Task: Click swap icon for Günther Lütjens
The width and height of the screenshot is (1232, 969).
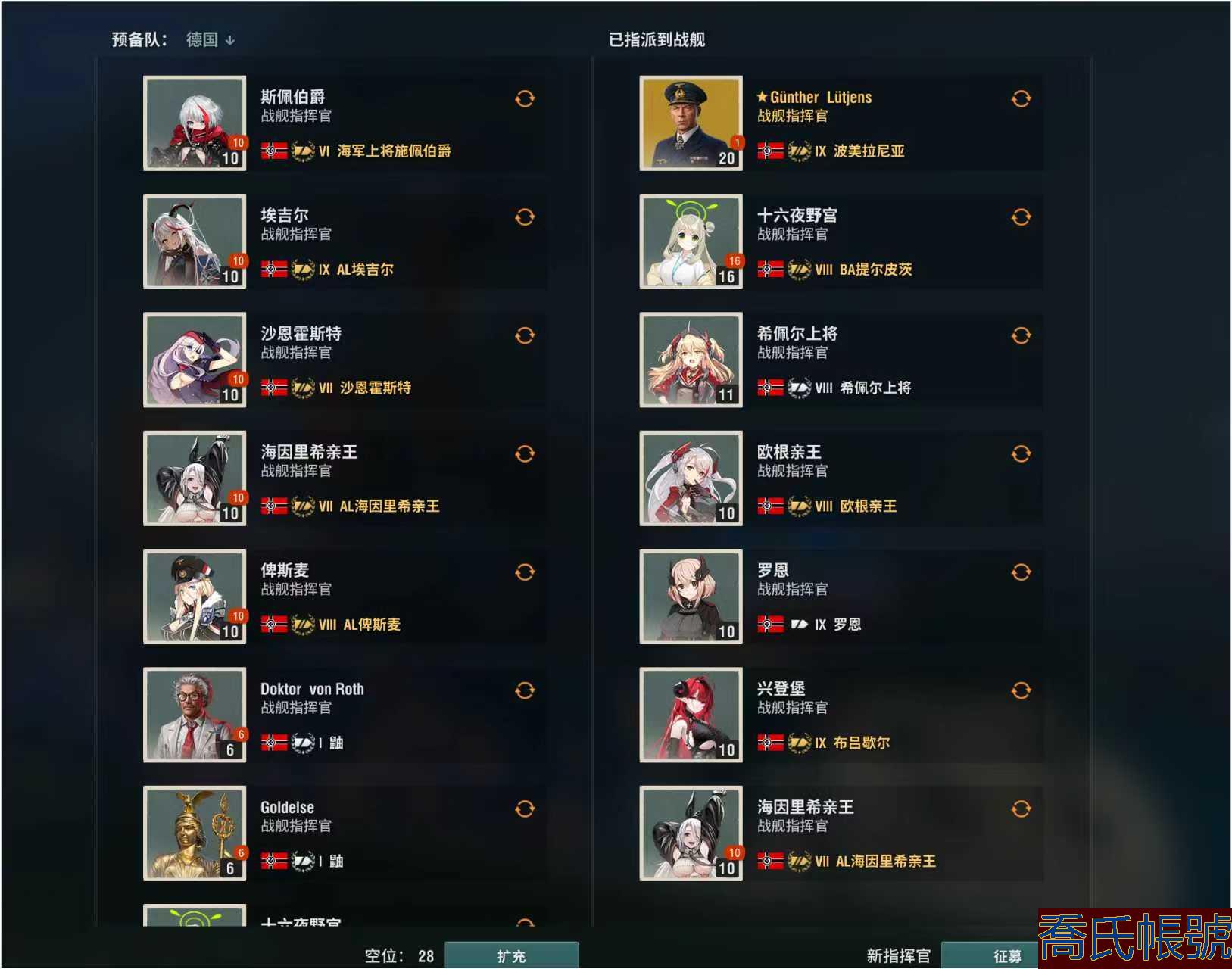Action: tap(1021, 98)
